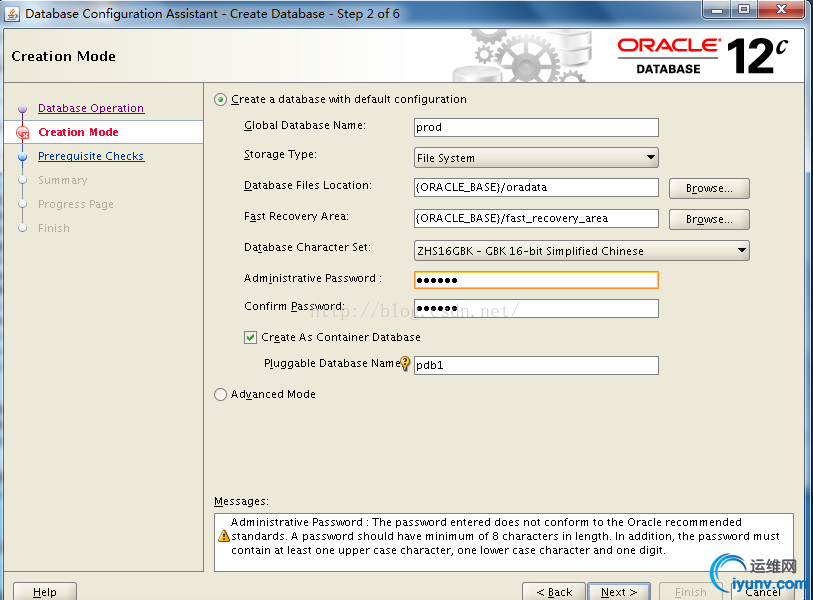Screen dimensions: 813x600
Task: Browse for Fast Recovery Area
Action: point(709,219)
